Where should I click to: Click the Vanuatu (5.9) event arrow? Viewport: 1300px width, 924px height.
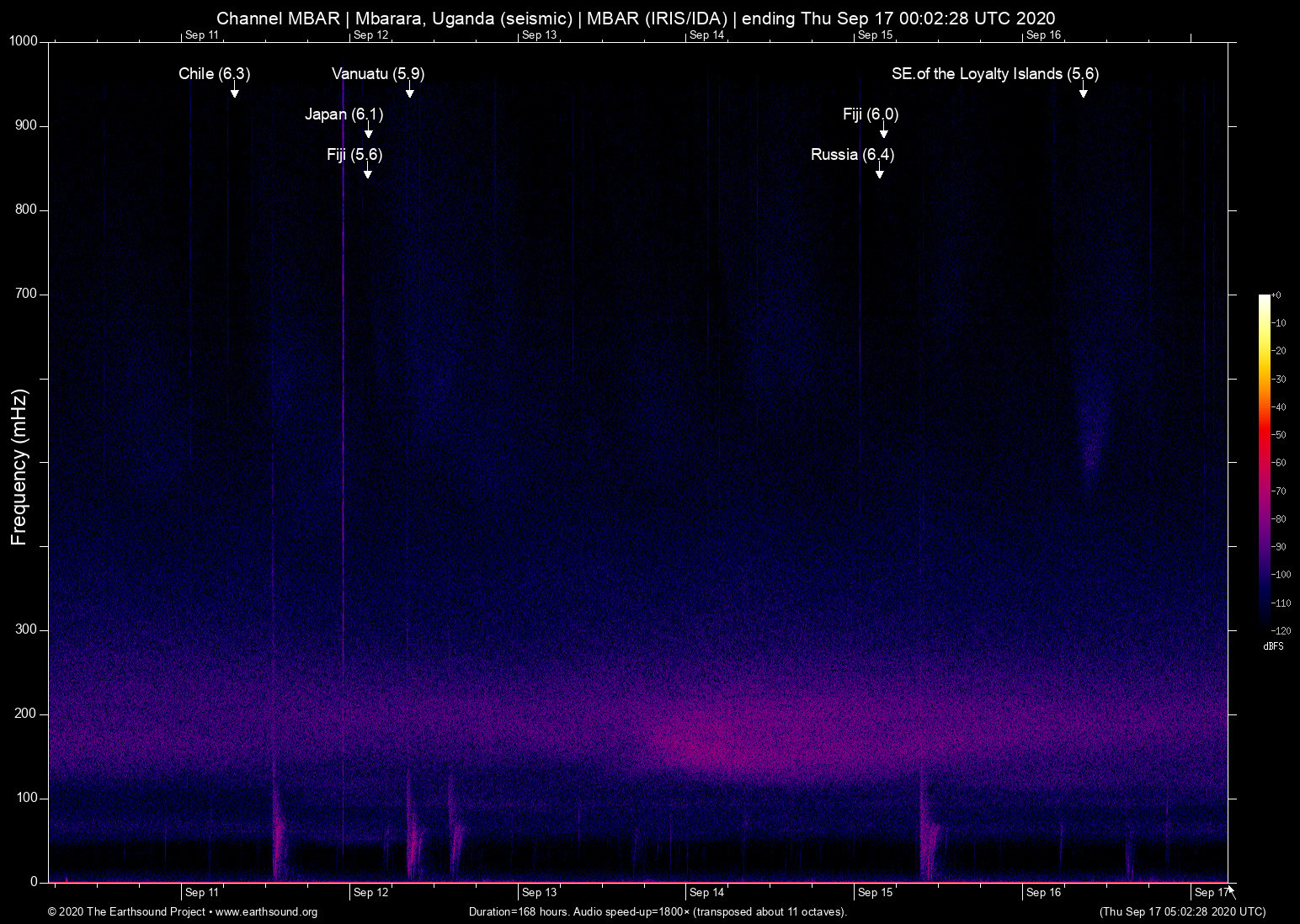[410, 93]
